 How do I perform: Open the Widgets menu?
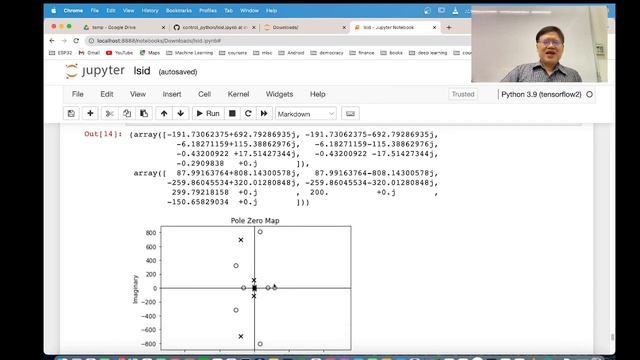(x=280, y=94)
